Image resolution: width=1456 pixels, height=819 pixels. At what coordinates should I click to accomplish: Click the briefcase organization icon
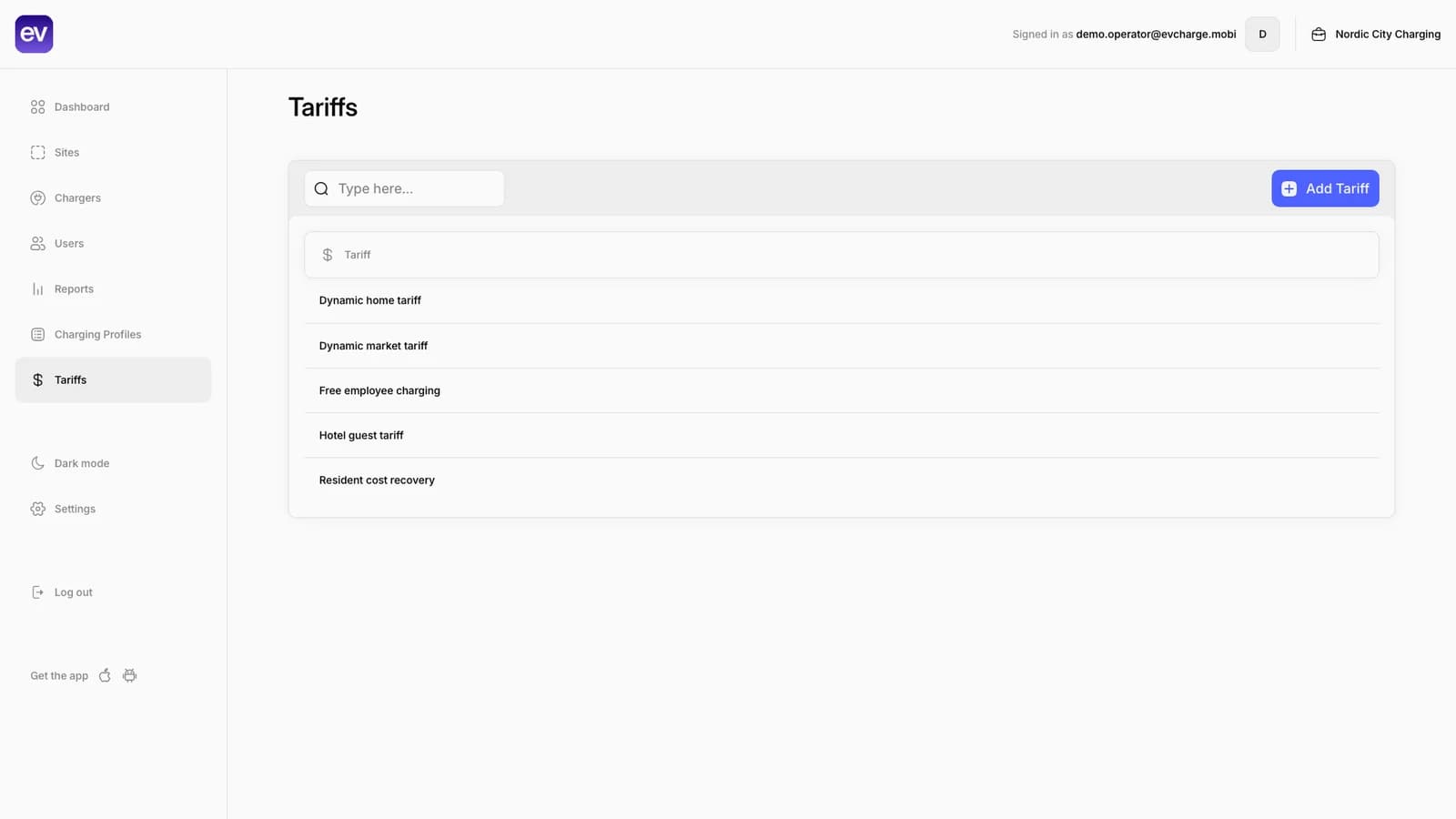(x=1319, y=34)
